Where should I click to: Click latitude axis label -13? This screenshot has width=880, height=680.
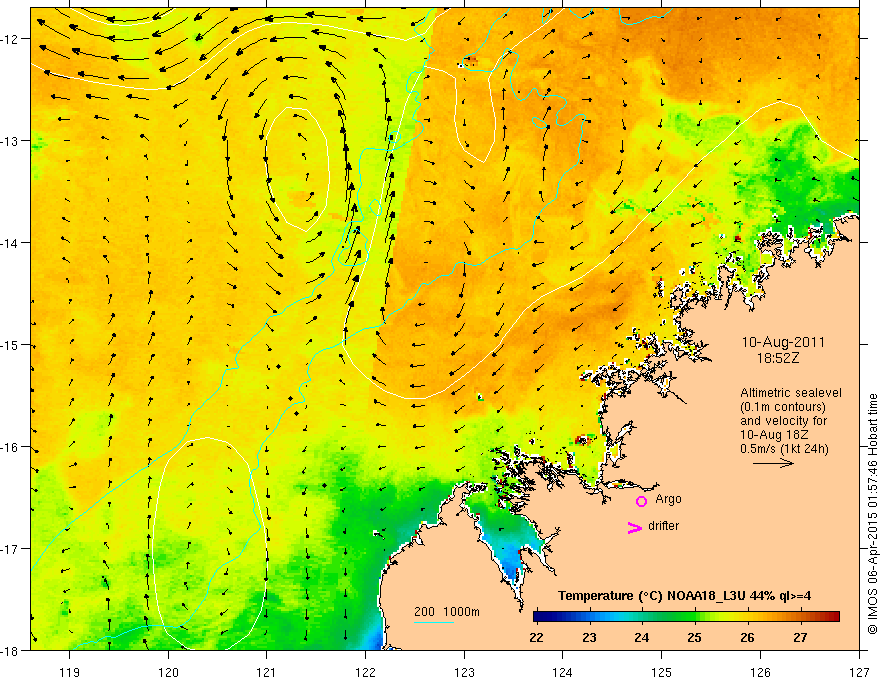(10, 141)
